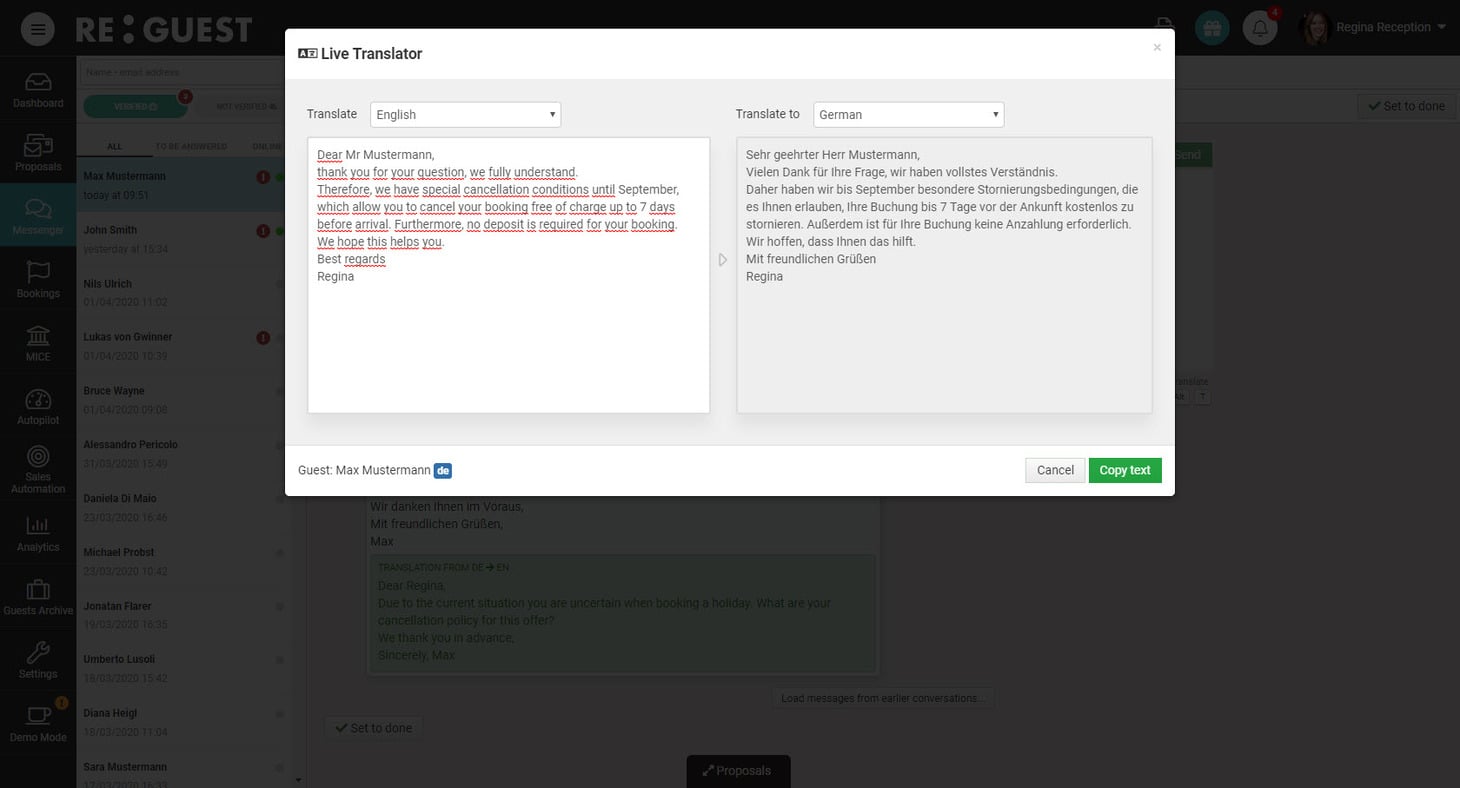This screenshot has height=788, width=1460.
Task: Click the source text editing area
Action: click(509, 275)
